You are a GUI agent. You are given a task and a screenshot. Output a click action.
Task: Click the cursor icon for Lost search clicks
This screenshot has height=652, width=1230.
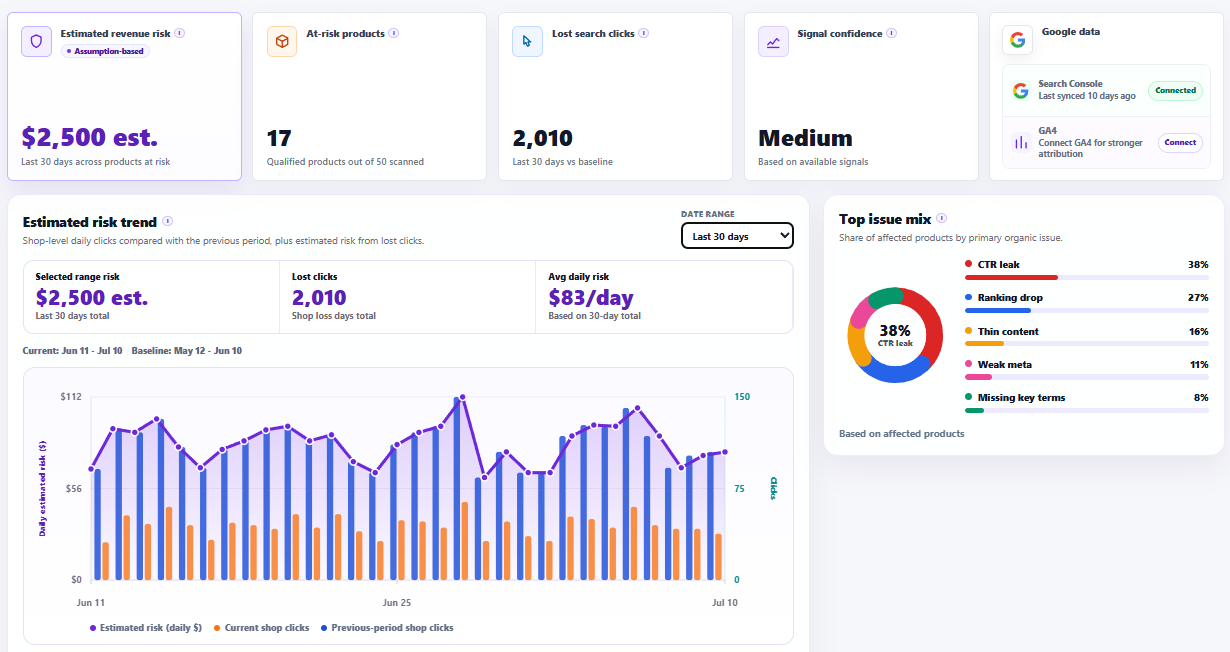(528, 42)
